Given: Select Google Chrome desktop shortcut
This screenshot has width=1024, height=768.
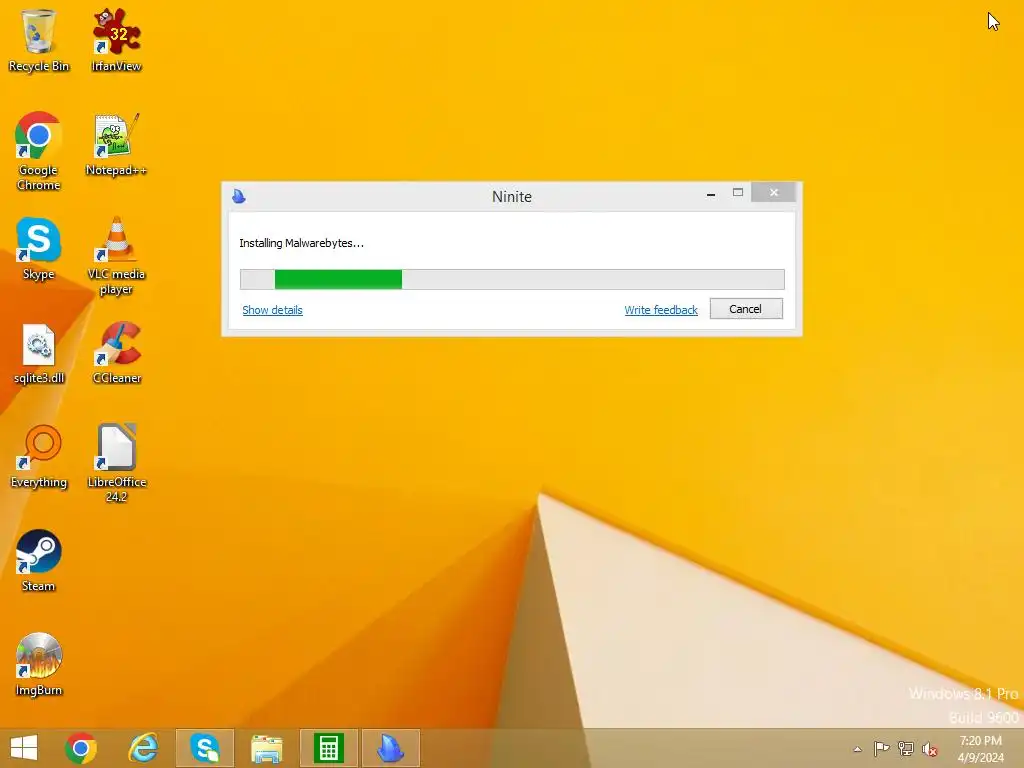Looking at the screenshot, I should [x=39, y=152].
